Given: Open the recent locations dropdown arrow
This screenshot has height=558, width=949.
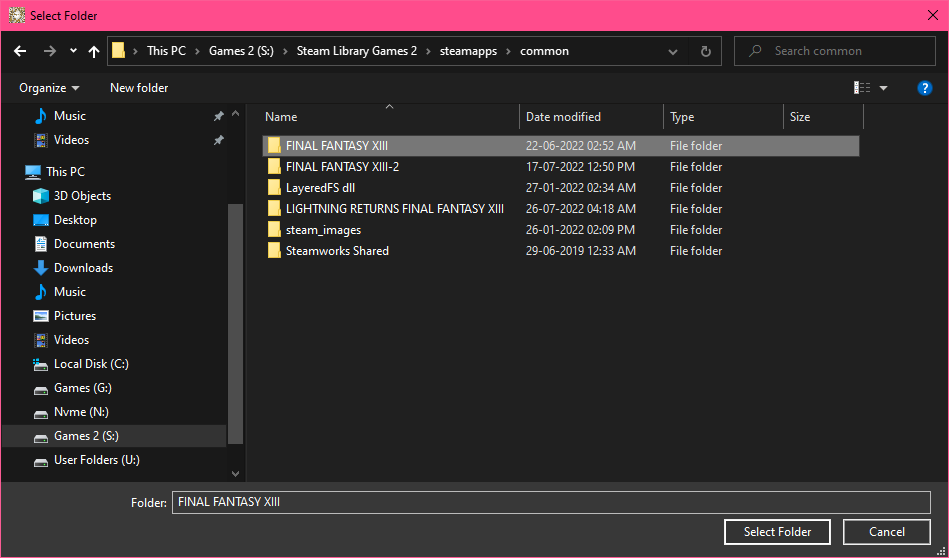Looking at the screenshot, I should click(x=73, y=51).
